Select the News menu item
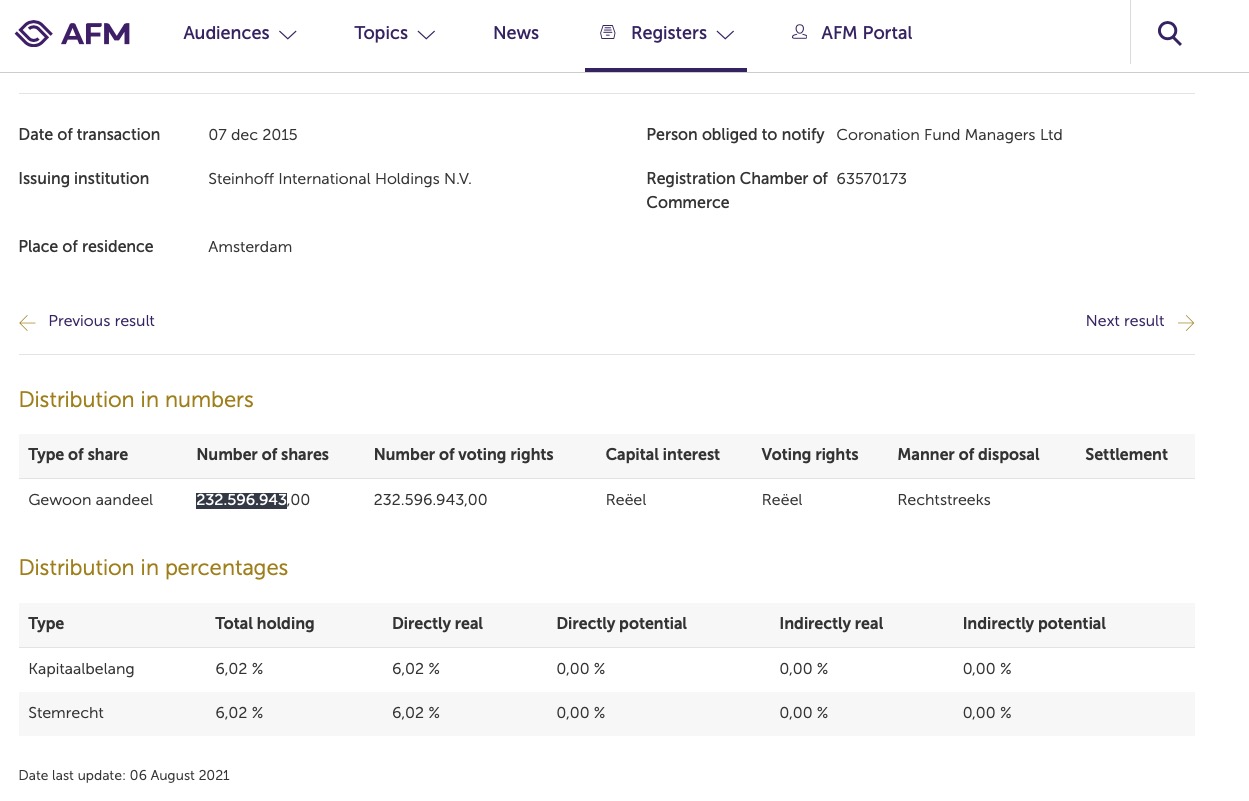Screen dimensions: 1249x801 tap(516, 32)
